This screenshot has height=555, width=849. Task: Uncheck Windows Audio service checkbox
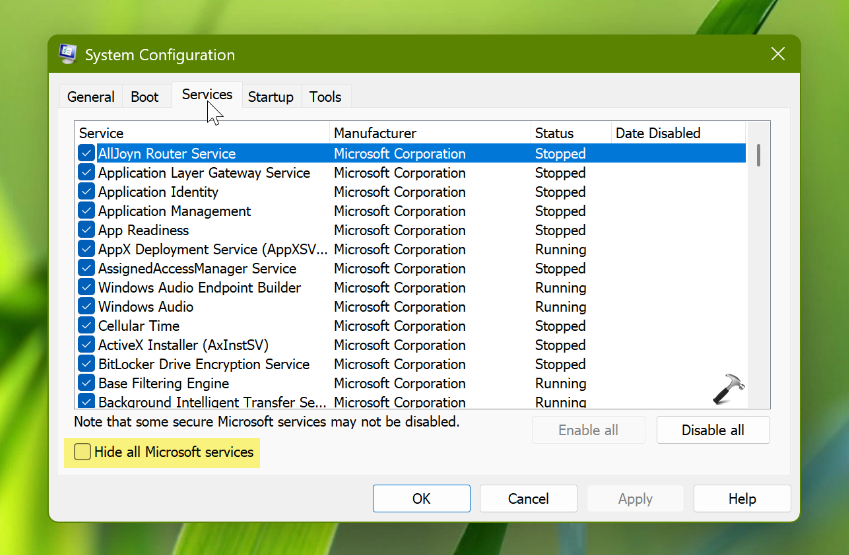point(87,307)
